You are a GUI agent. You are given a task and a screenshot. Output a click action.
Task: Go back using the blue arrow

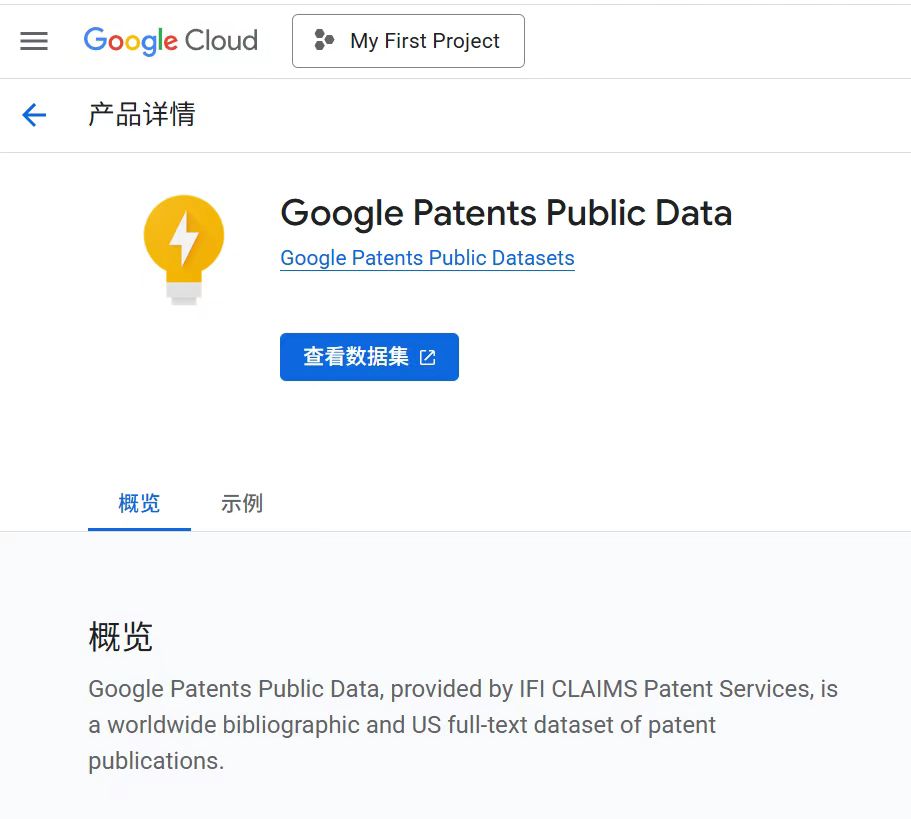[34, 115]
